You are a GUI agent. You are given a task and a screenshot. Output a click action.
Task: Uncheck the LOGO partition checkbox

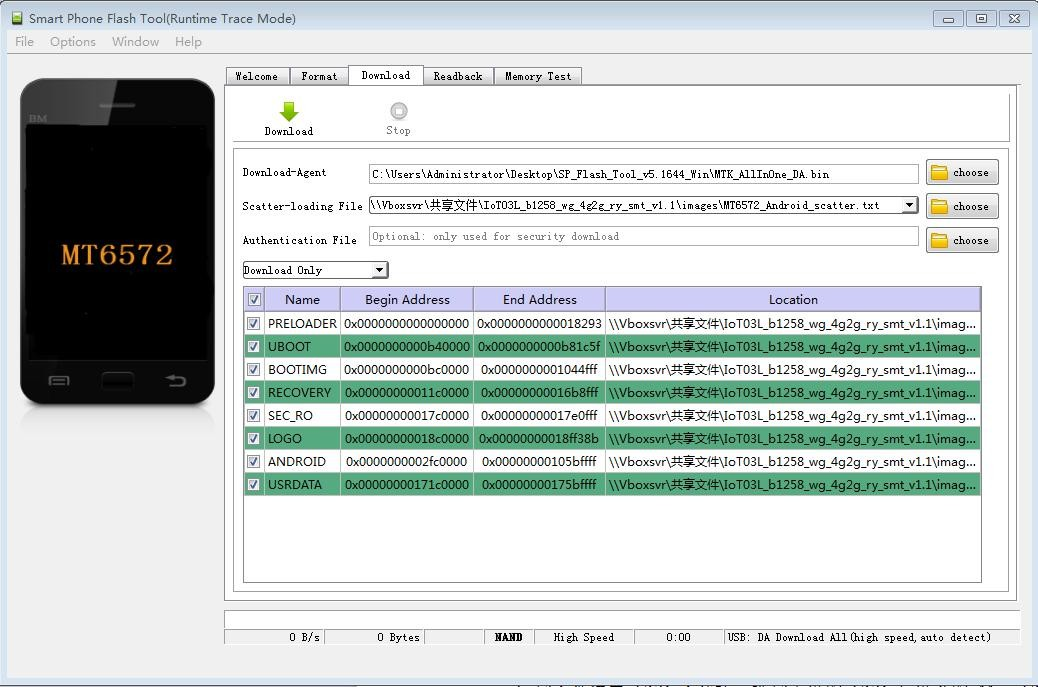click(254, 438)
